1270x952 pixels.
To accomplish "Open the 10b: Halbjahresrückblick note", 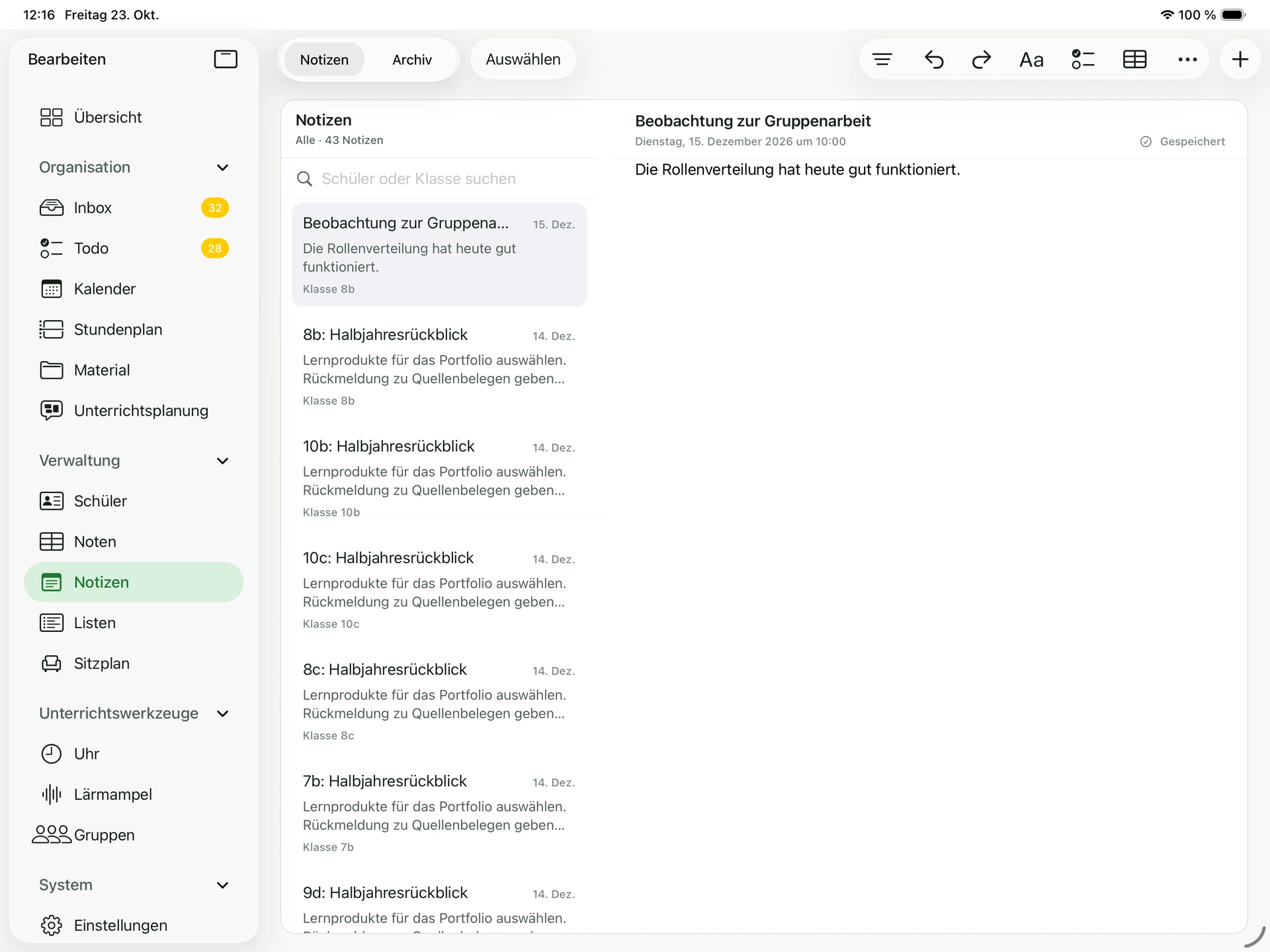I will point(439,478).
